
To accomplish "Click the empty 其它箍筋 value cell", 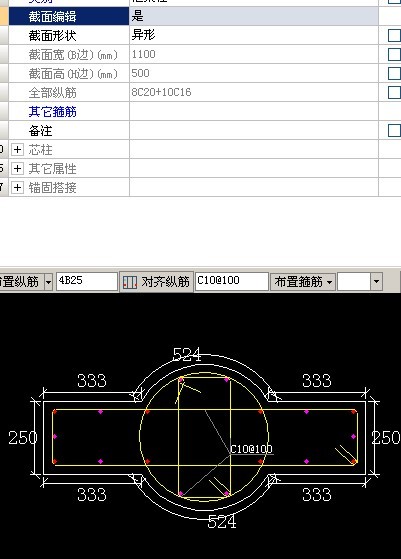I will (x=254, y=112).
